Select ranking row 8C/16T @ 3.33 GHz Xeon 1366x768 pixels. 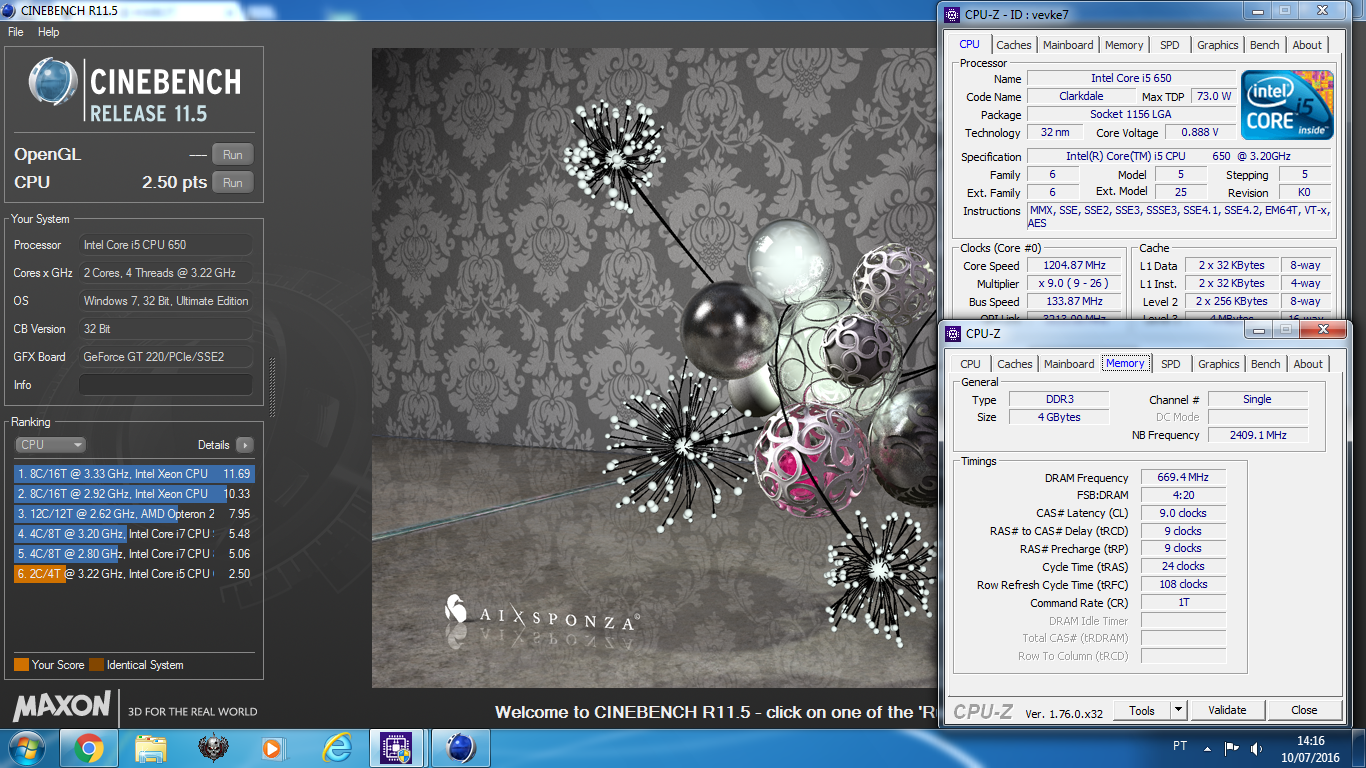[x=134, y=474]
